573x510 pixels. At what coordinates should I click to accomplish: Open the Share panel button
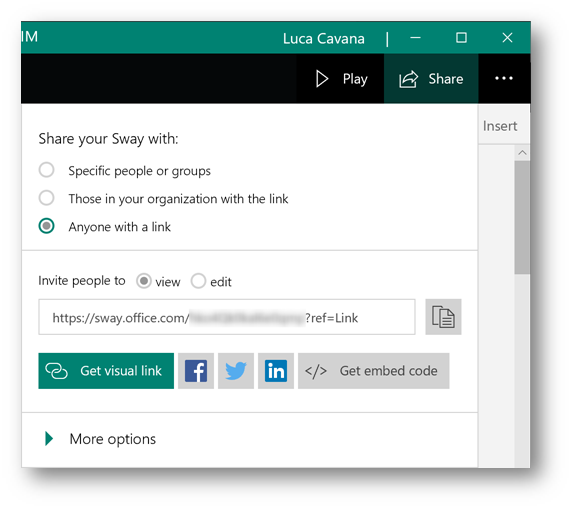(x=431, y=79)
